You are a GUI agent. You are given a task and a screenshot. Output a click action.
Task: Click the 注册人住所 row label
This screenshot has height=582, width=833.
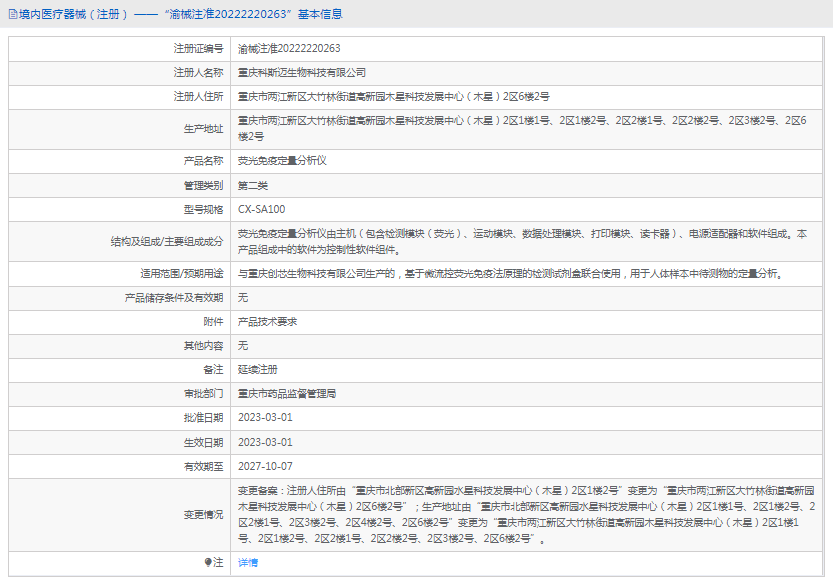pos(199,97)
